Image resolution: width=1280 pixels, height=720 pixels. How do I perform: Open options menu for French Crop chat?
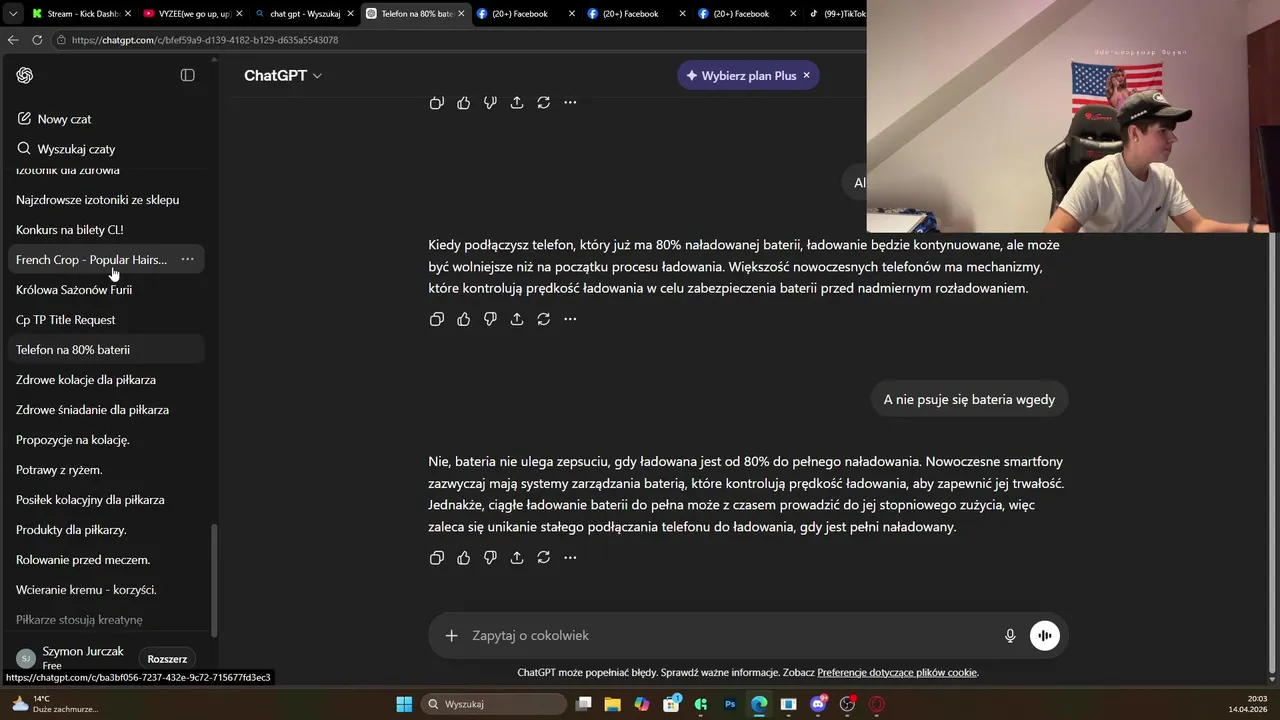(187, 259)
